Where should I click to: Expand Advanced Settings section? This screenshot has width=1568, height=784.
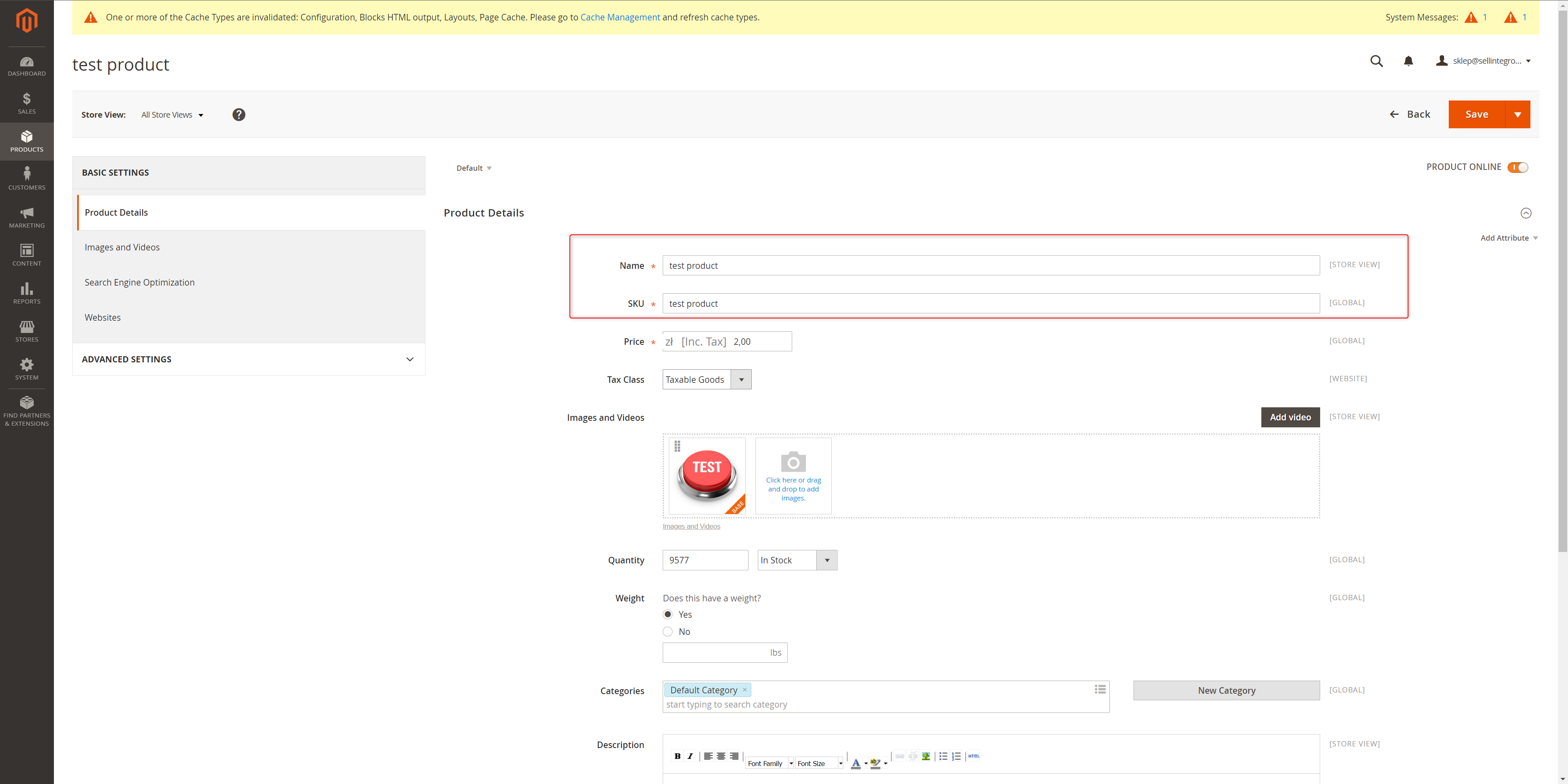click(x=248, y=360)
